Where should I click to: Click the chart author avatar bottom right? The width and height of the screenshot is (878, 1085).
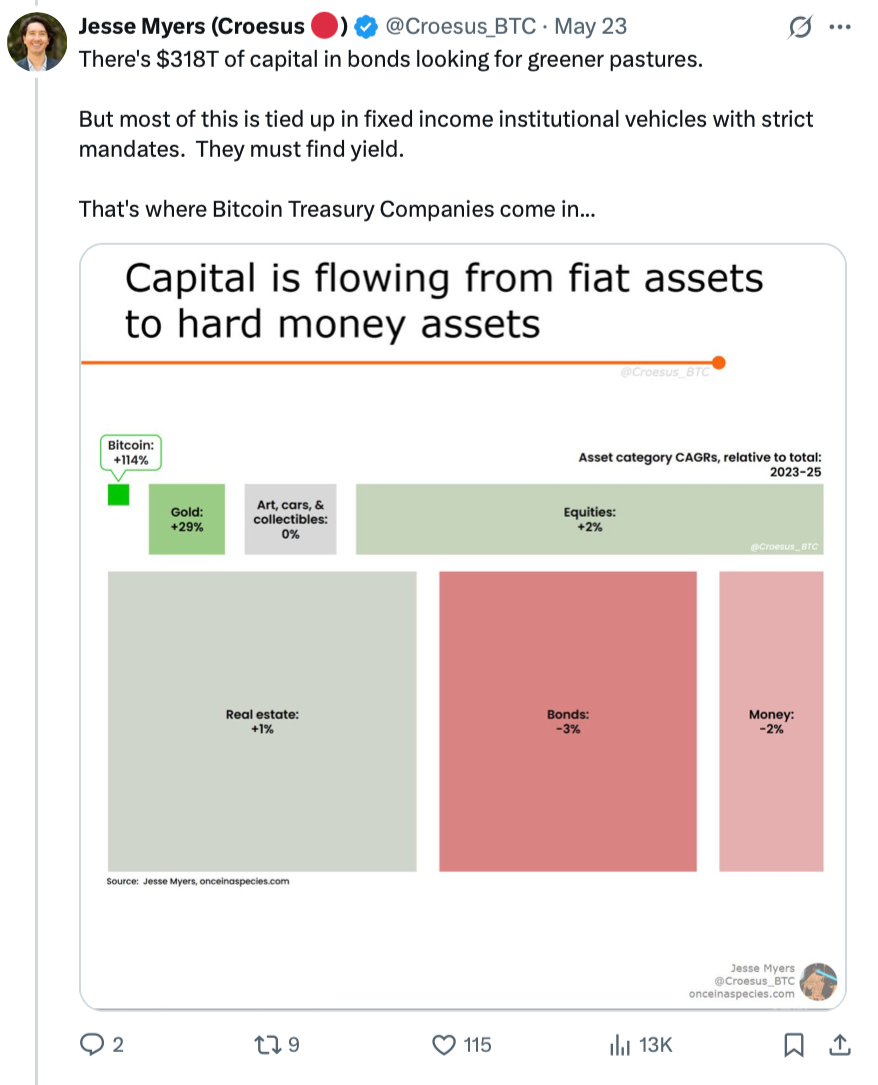(x=818, y=981)
